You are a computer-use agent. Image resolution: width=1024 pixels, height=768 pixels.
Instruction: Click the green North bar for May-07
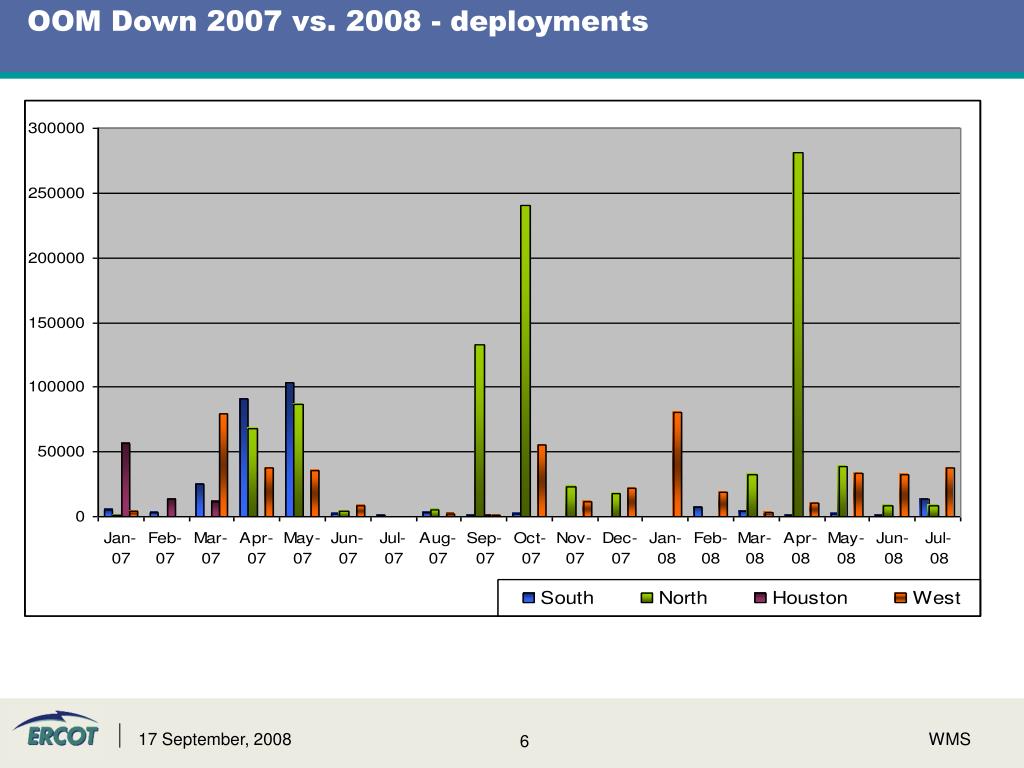298,460
